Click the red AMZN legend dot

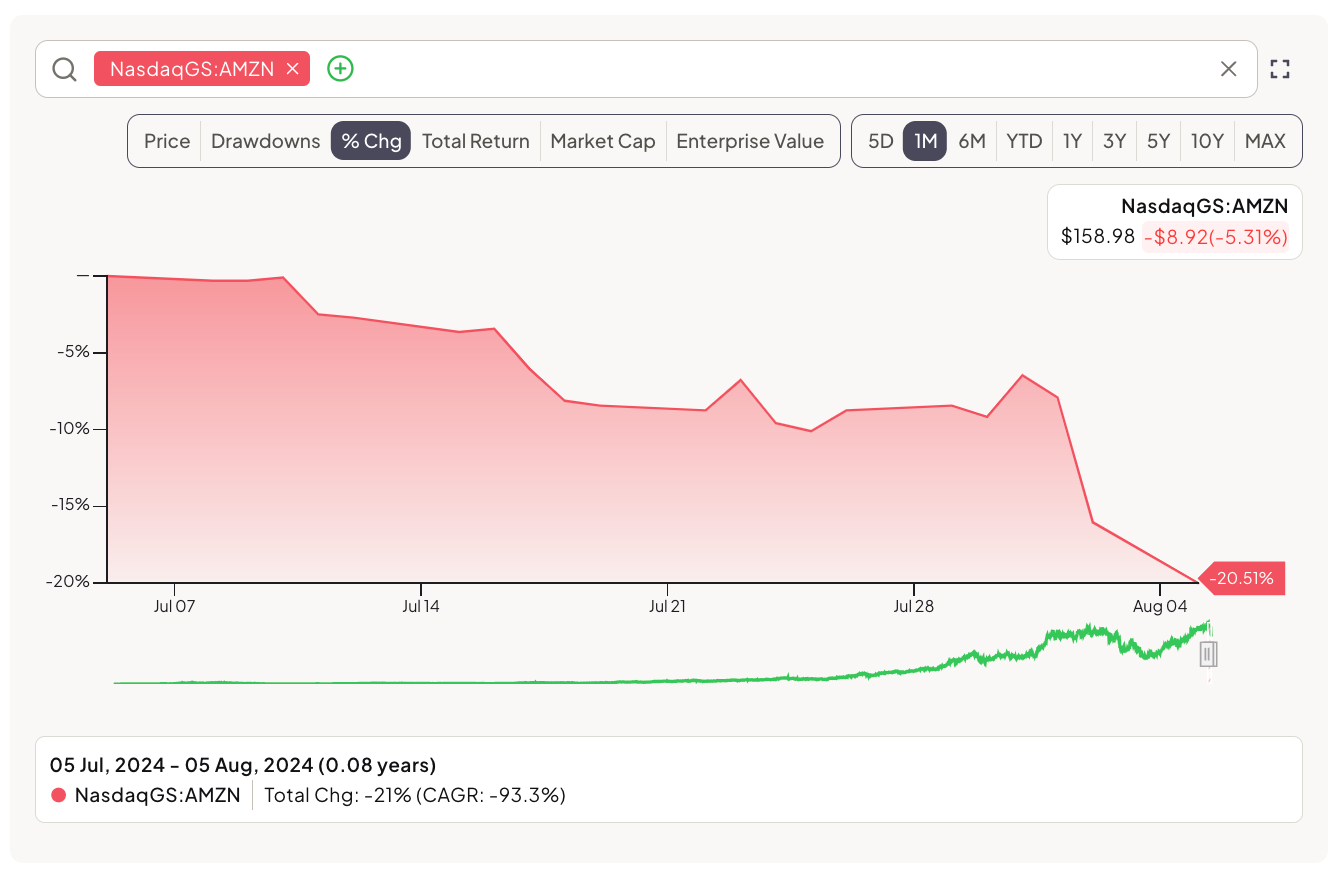pos(58,796)
